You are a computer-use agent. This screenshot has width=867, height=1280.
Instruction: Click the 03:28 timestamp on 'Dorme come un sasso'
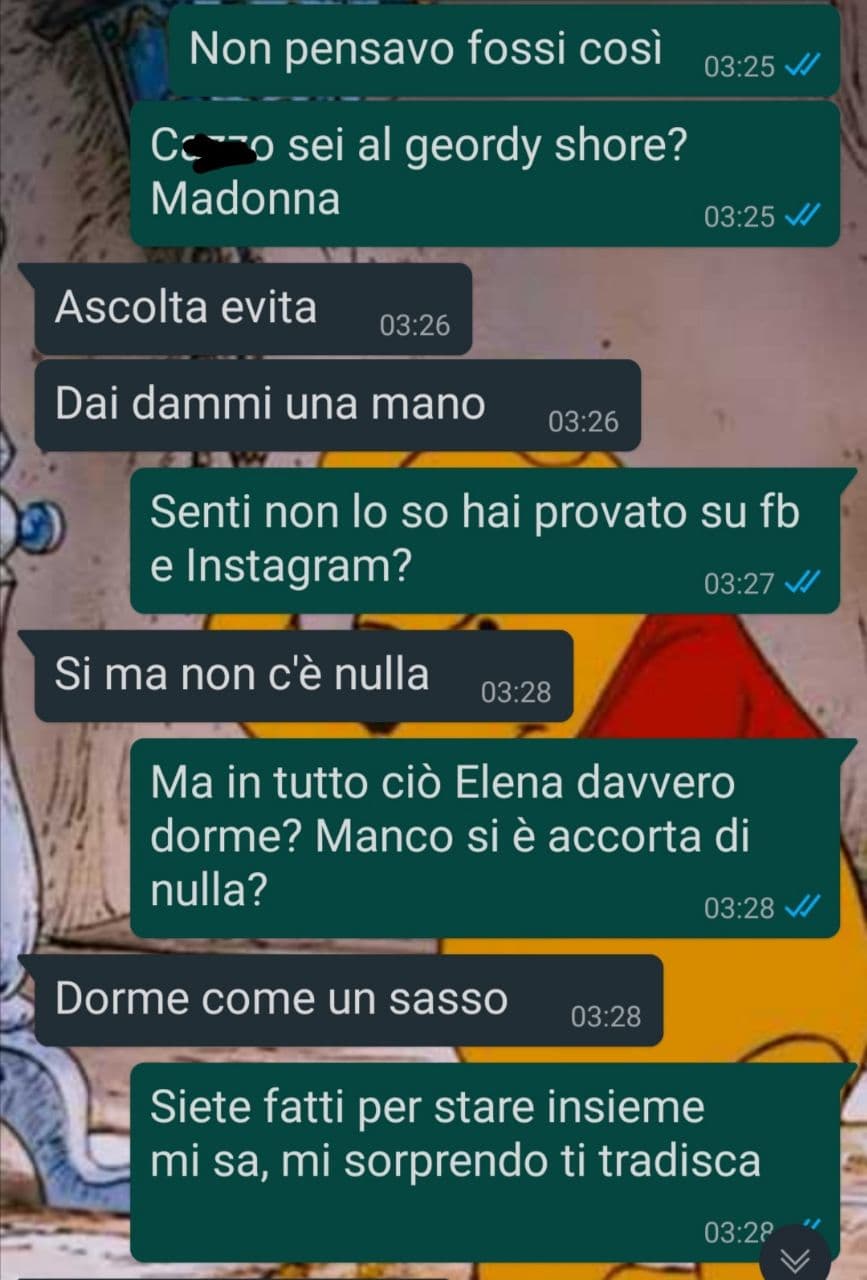point(606,1017)
